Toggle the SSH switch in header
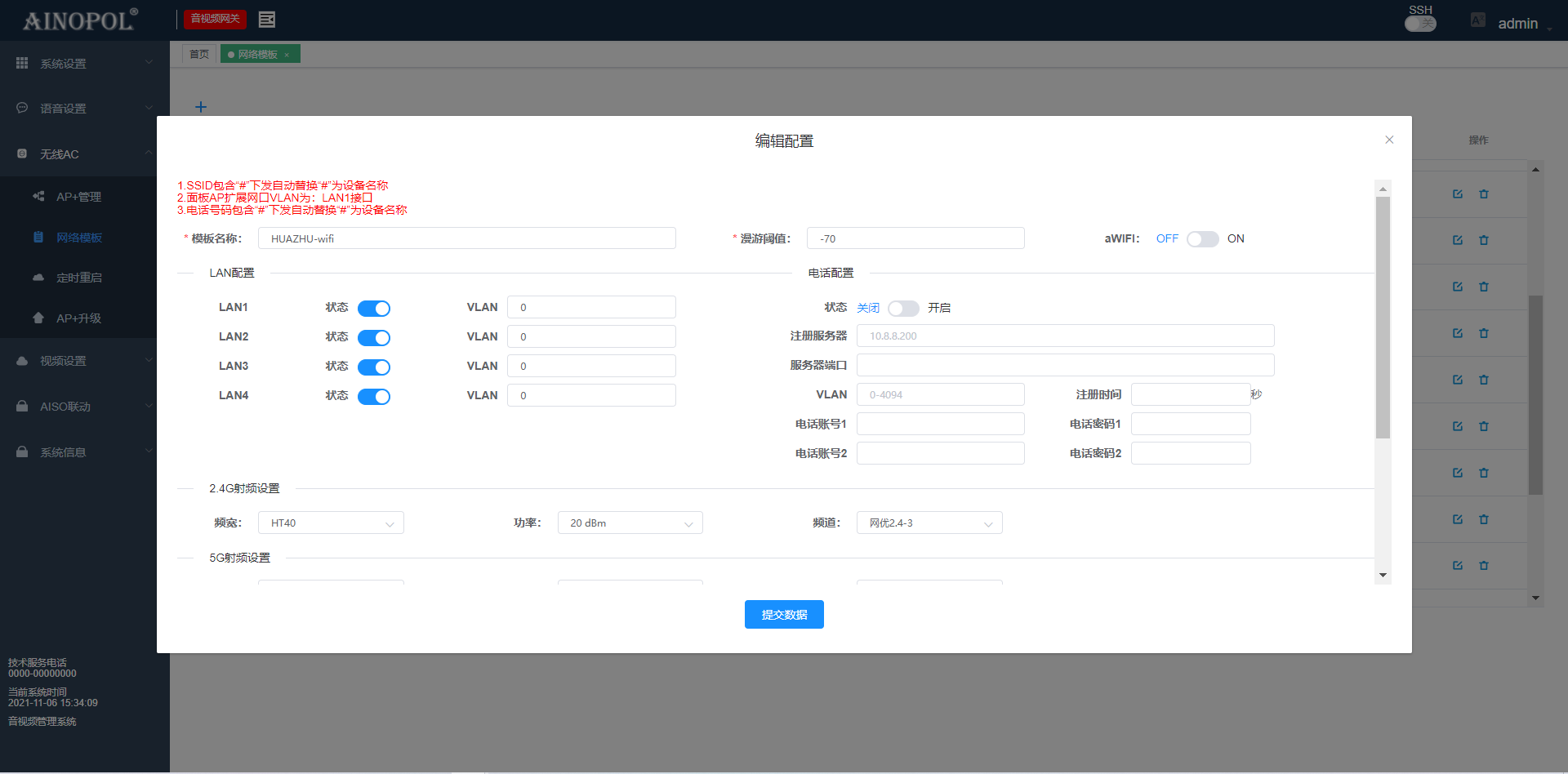Screen dimensions: 1568x774 (x=1420, y=24)
